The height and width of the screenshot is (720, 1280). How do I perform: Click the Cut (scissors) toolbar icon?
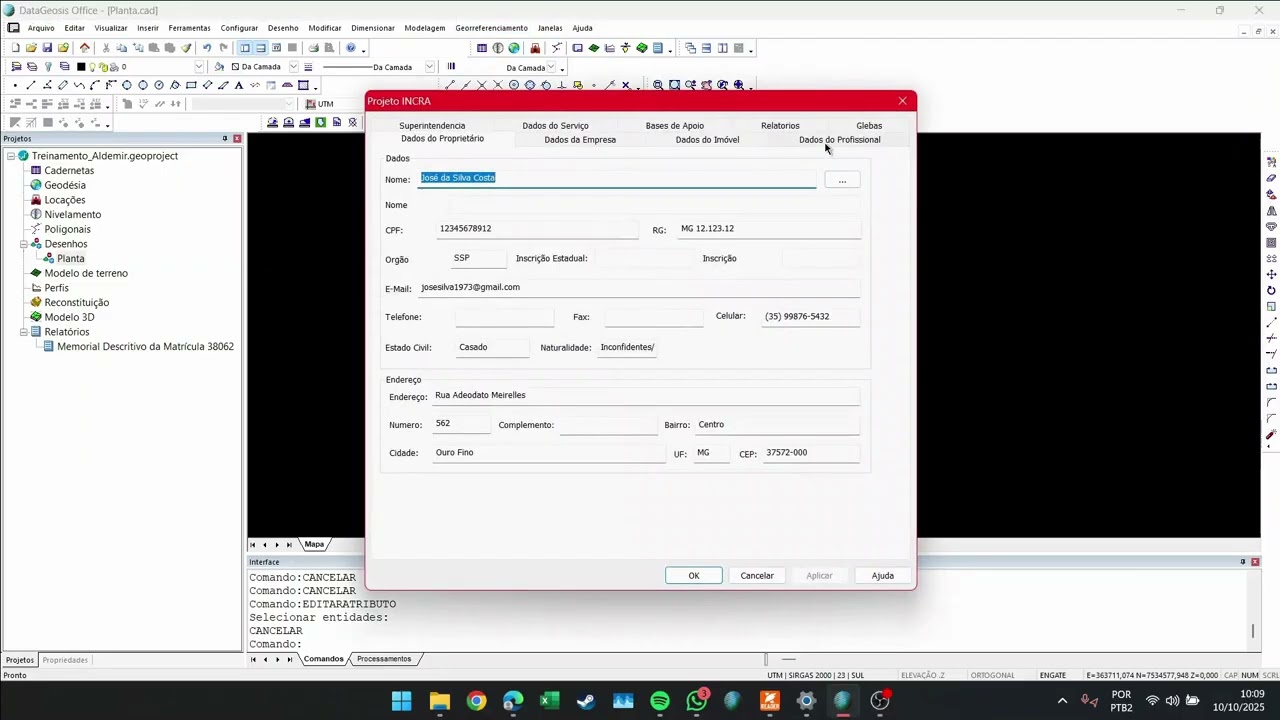click(x=106, y=48)
